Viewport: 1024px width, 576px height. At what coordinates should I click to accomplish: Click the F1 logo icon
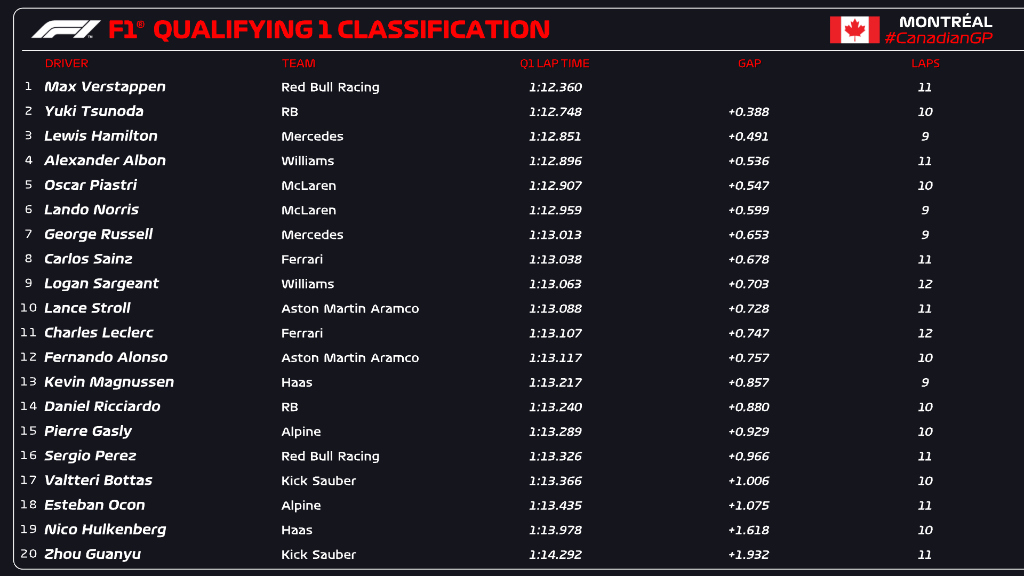(x=66, y=29)
